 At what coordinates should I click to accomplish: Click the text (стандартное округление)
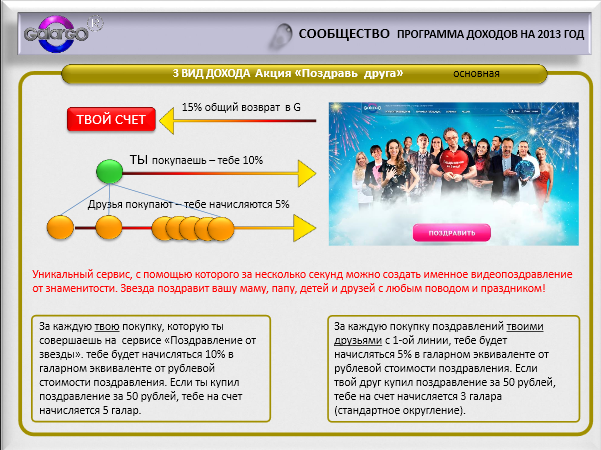click(x=400, y=411)
